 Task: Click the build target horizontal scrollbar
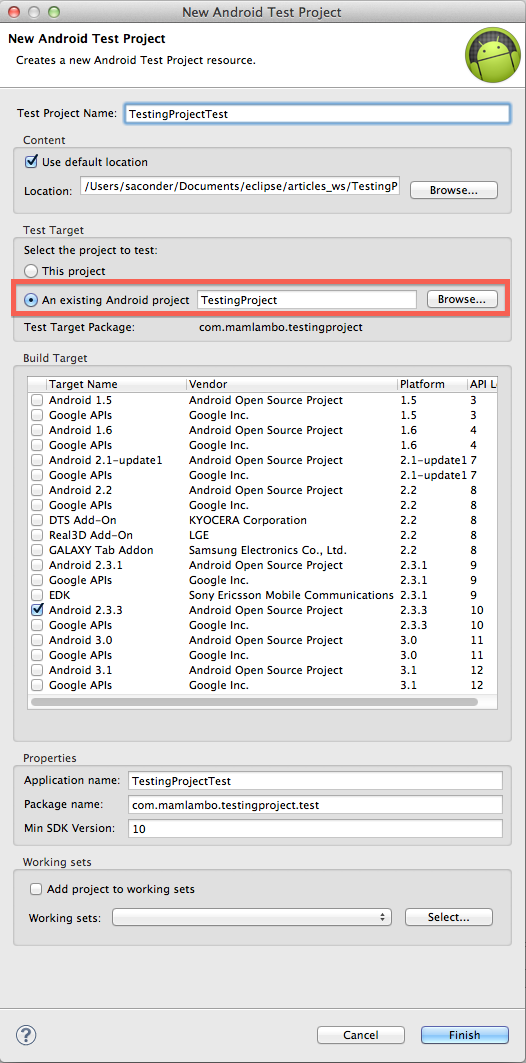(x=254, y=702)
